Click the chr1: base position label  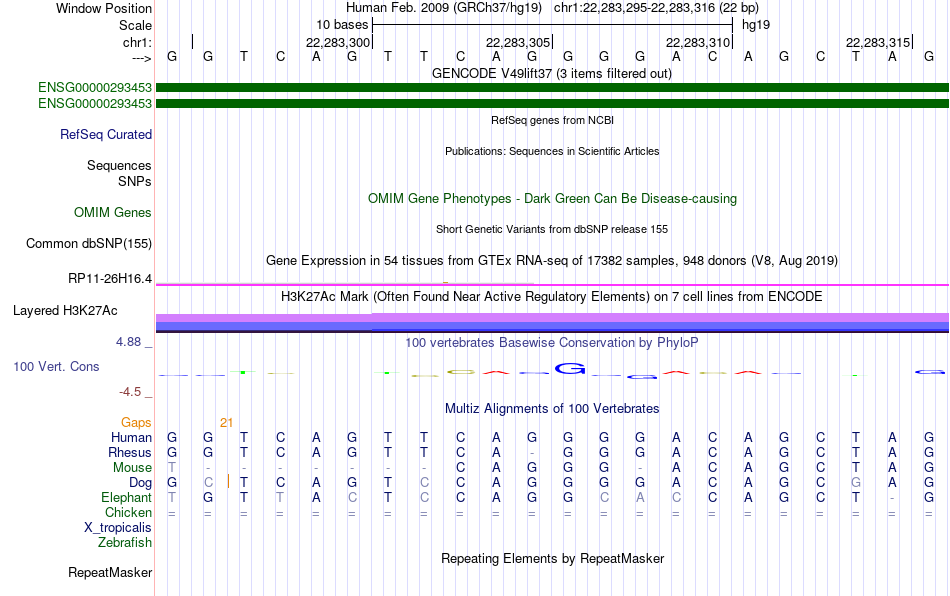coord(137,42)
